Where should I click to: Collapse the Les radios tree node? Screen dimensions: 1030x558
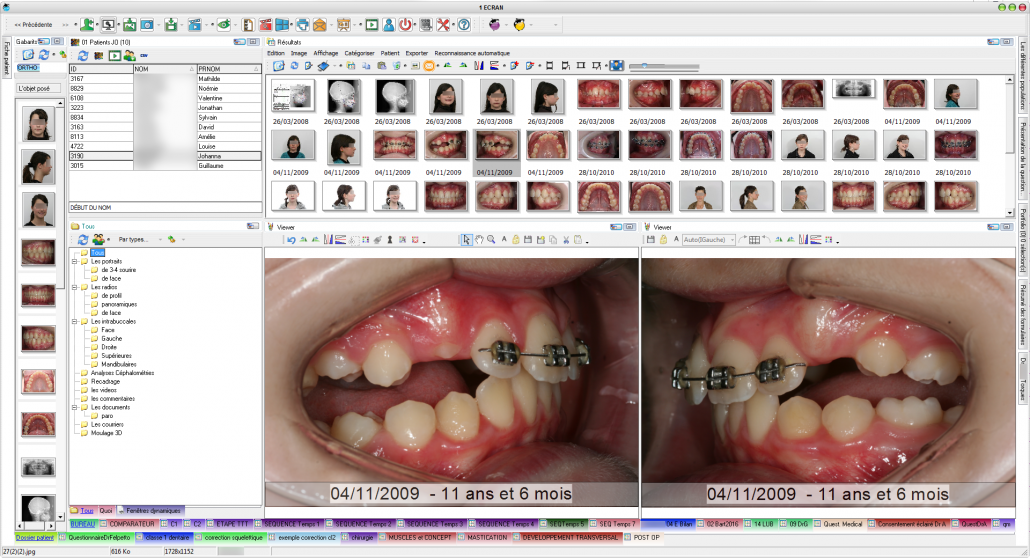click(x=75, y=287)
